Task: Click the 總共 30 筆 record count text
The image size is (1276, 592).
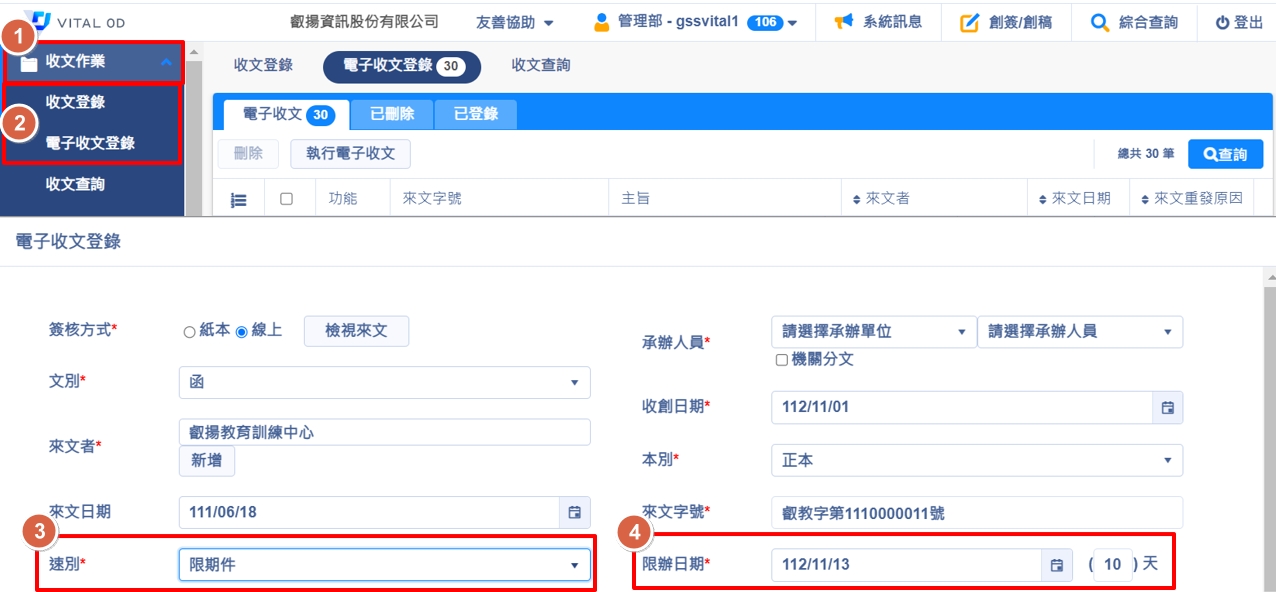Action: (1146, 154)
